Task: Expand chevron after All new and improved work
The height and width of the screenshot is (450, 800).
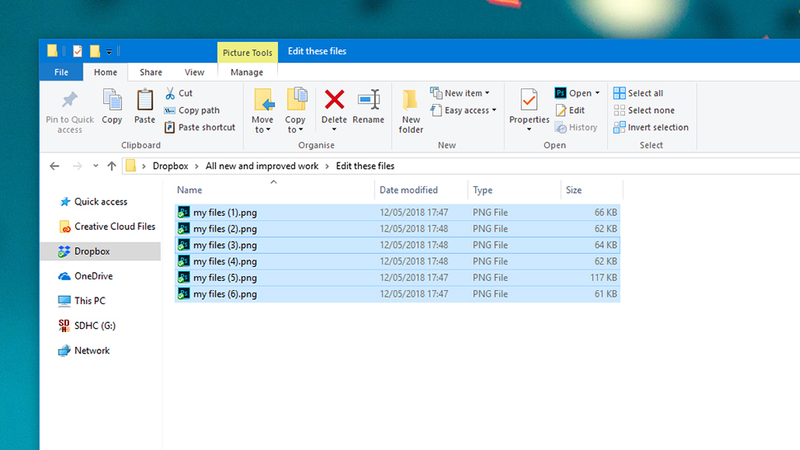Action: coord(327,166)
